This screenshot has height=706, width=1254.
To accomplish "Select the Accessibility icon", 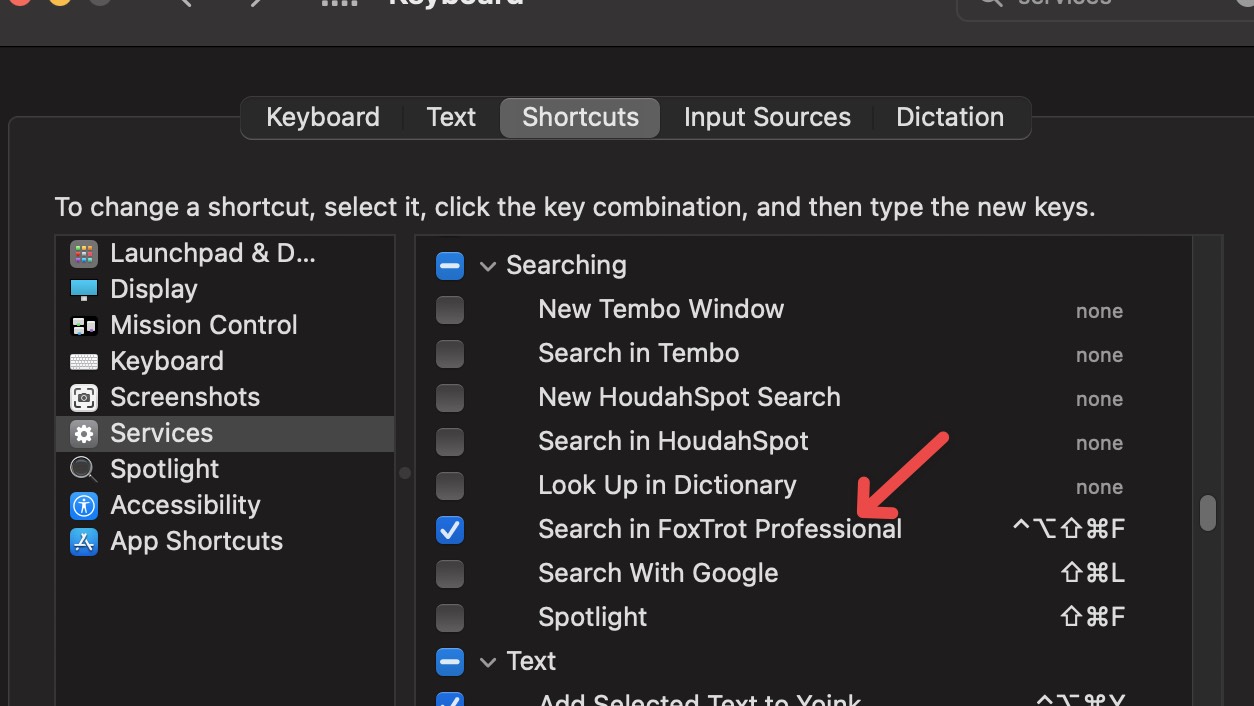I will [x=84, y=506].
